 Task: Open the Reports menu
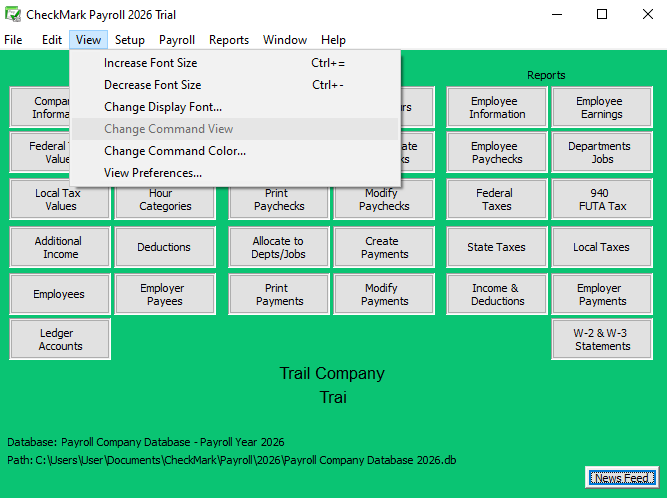point(229,40)
